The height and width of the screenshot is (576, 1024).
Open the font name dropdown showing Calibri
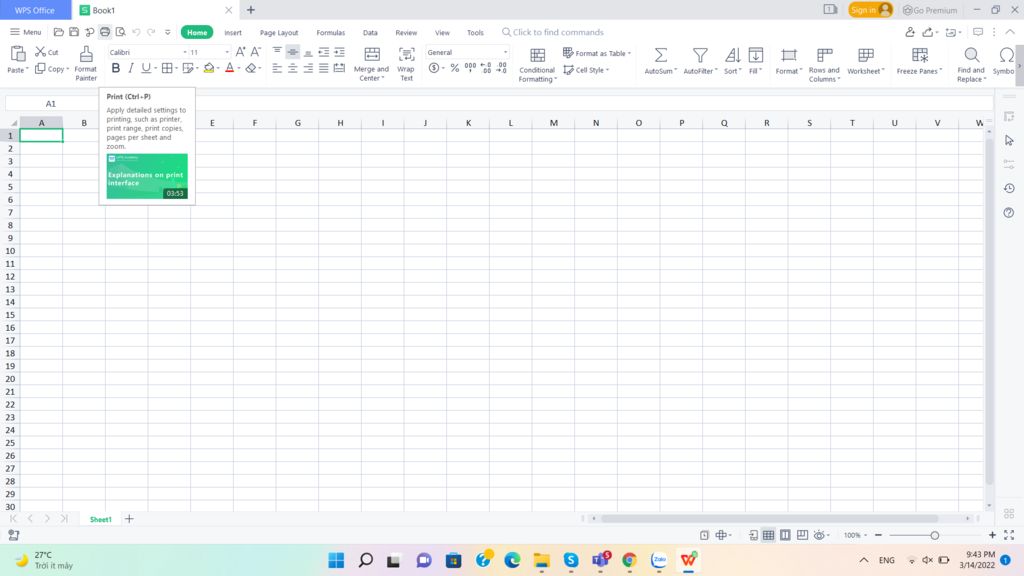tap(185, 52)
